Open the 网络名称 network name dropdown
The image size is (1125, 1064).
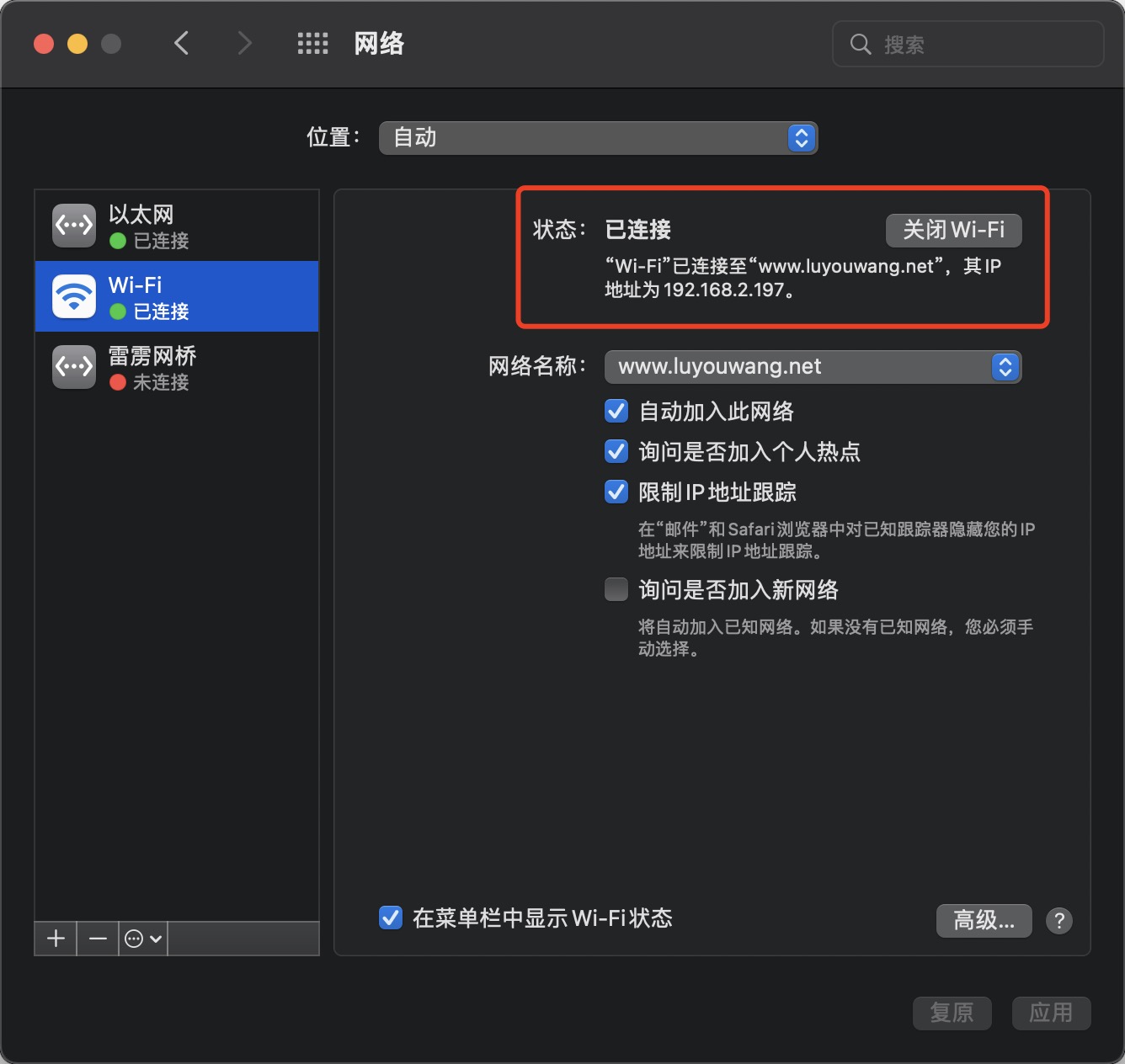coord(1004,367)
